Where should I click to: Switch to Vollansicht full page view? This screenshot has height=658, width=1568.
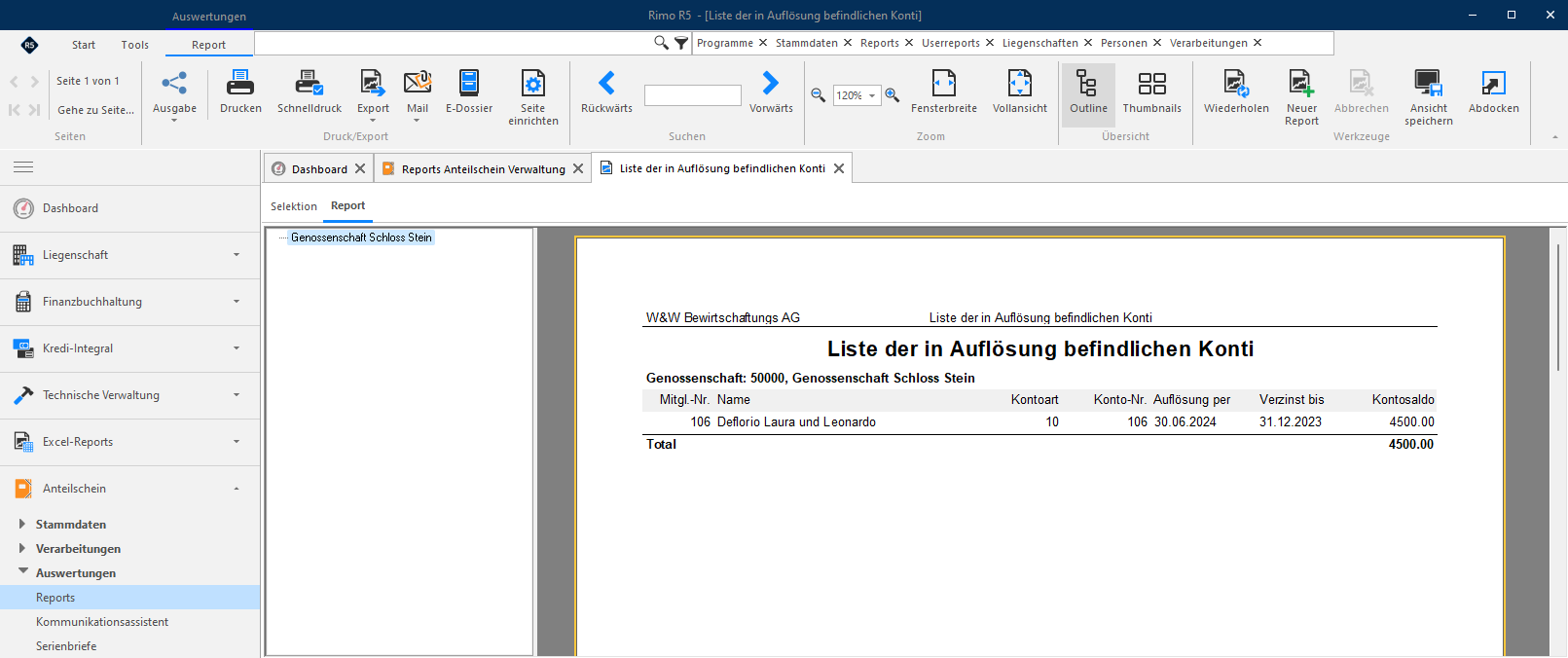coord(1020,92)
